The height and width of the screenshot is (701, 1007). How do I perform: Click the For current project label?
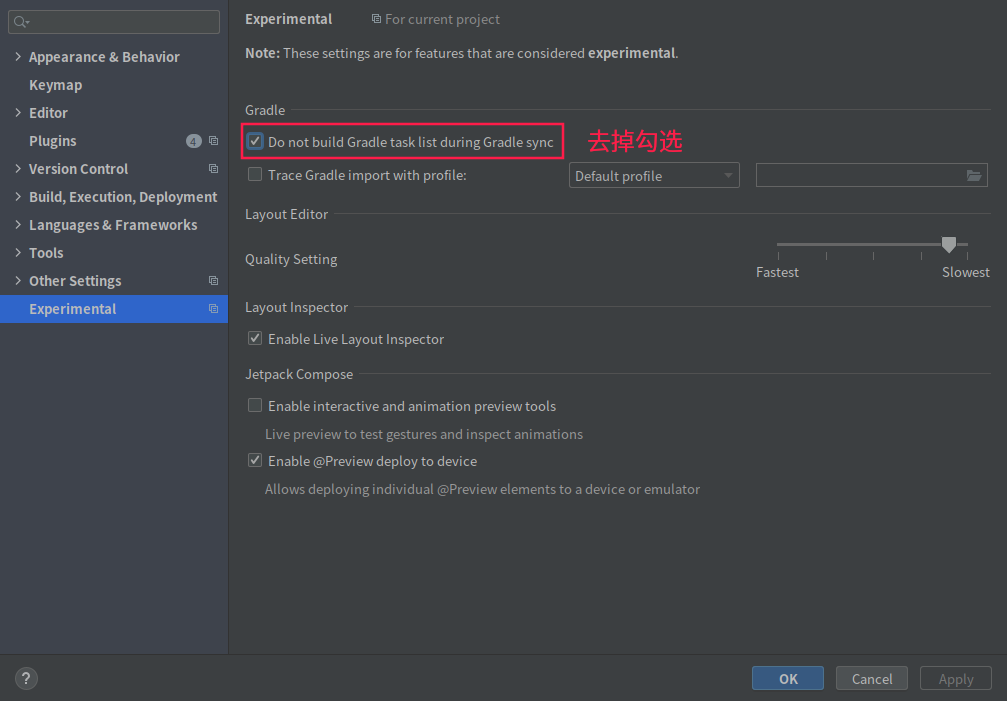(442, 19)
